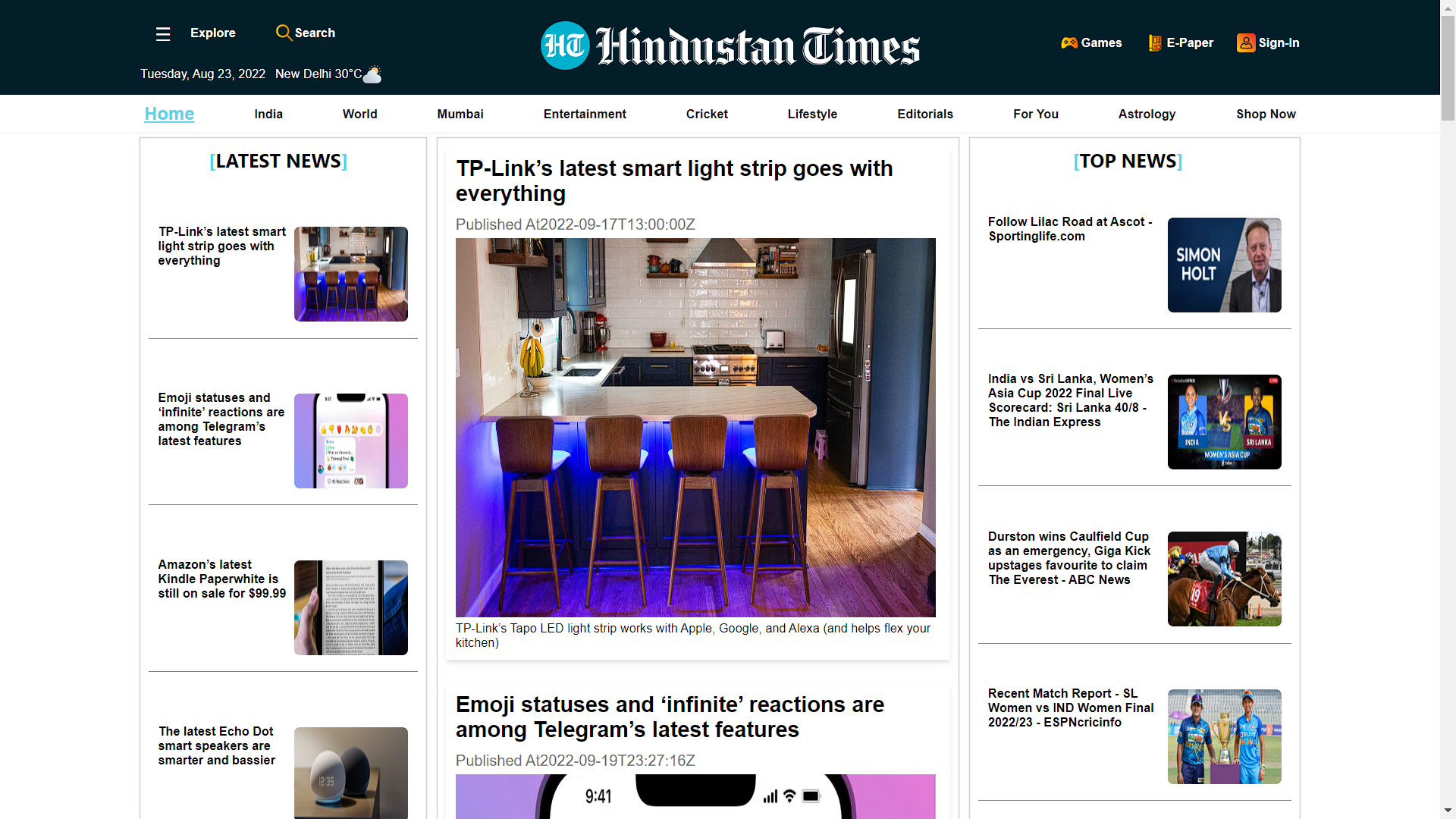1456x819 pixels.
Task: Click the Home navigation link
Action: coord(169,115)
